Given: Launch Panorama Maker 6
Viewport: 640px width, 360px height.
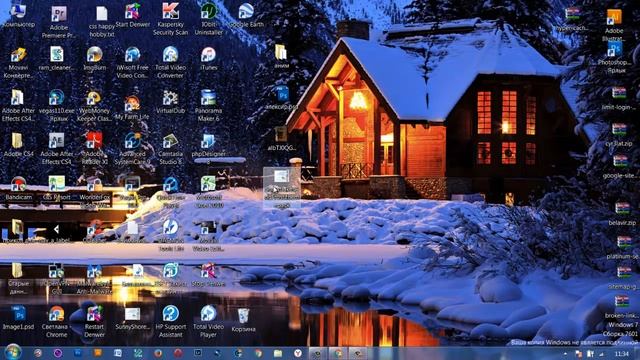Looking at the screenshot, I should click(x=208, y=105).
